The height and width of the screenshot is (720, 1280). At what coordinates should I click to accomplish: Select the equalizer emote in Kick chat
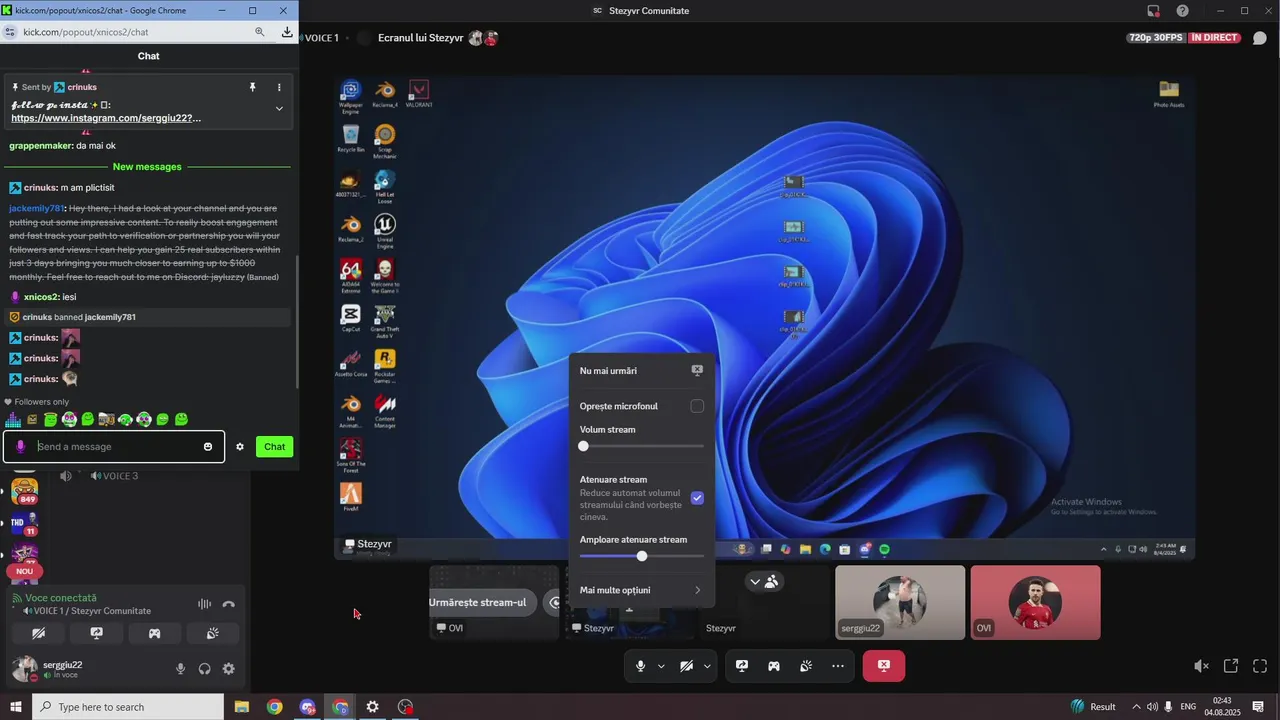pos(13,419)
